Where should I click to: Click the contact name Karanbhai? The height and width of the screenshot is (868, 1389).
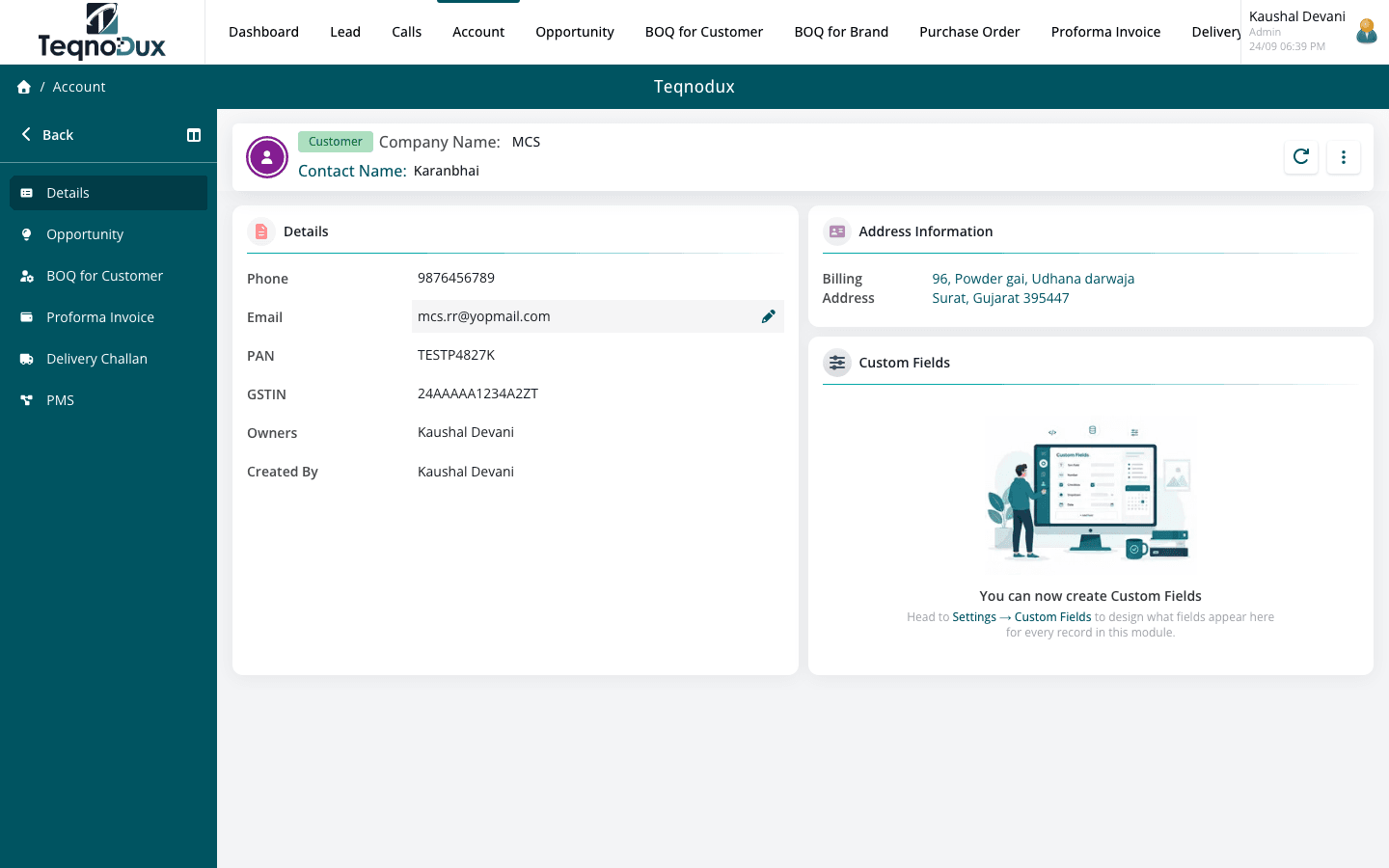coord(447,171)
